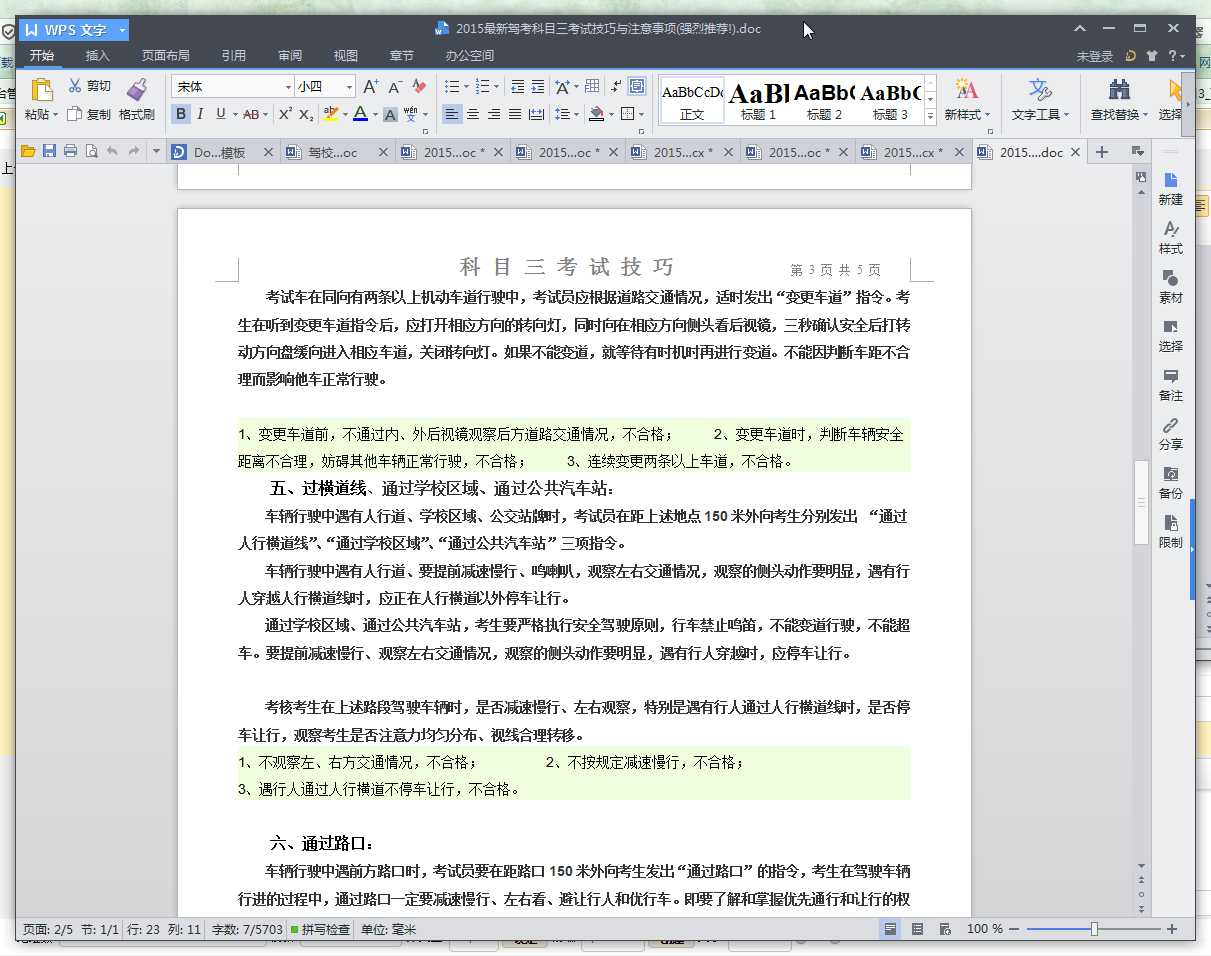Expand the font color dropdown arrow

(374, 114)
